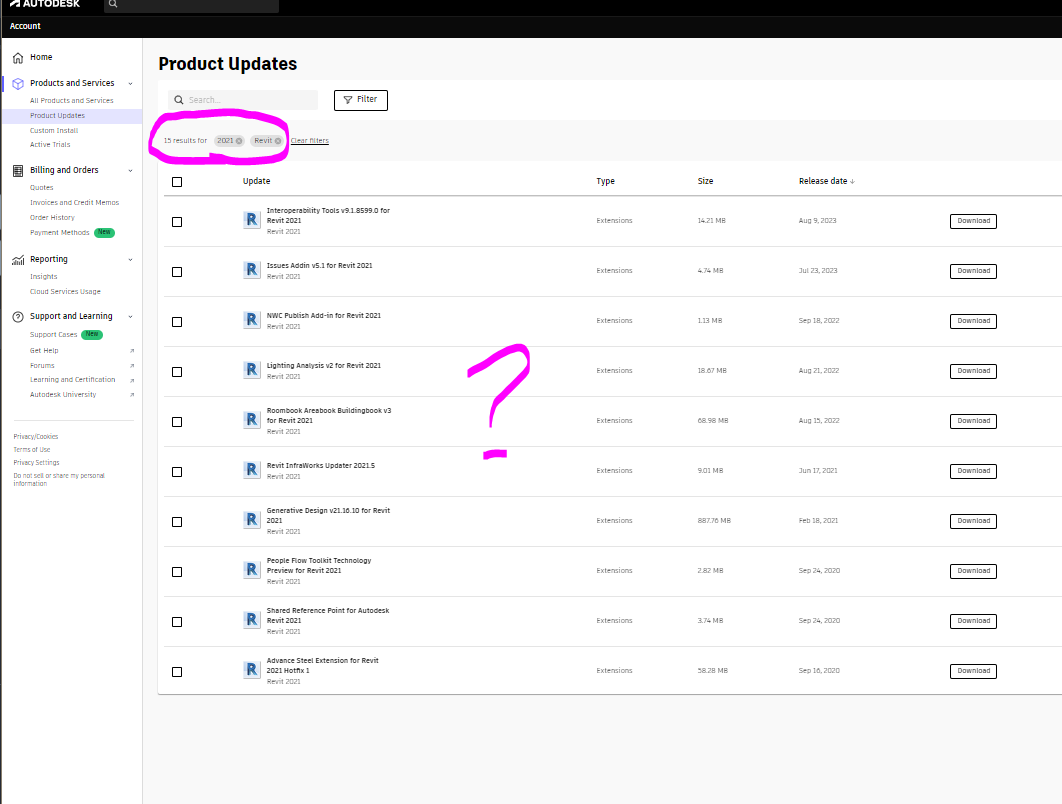Open Support Cases in the sidebar
1062x804 pixels.
click(54, 335)
